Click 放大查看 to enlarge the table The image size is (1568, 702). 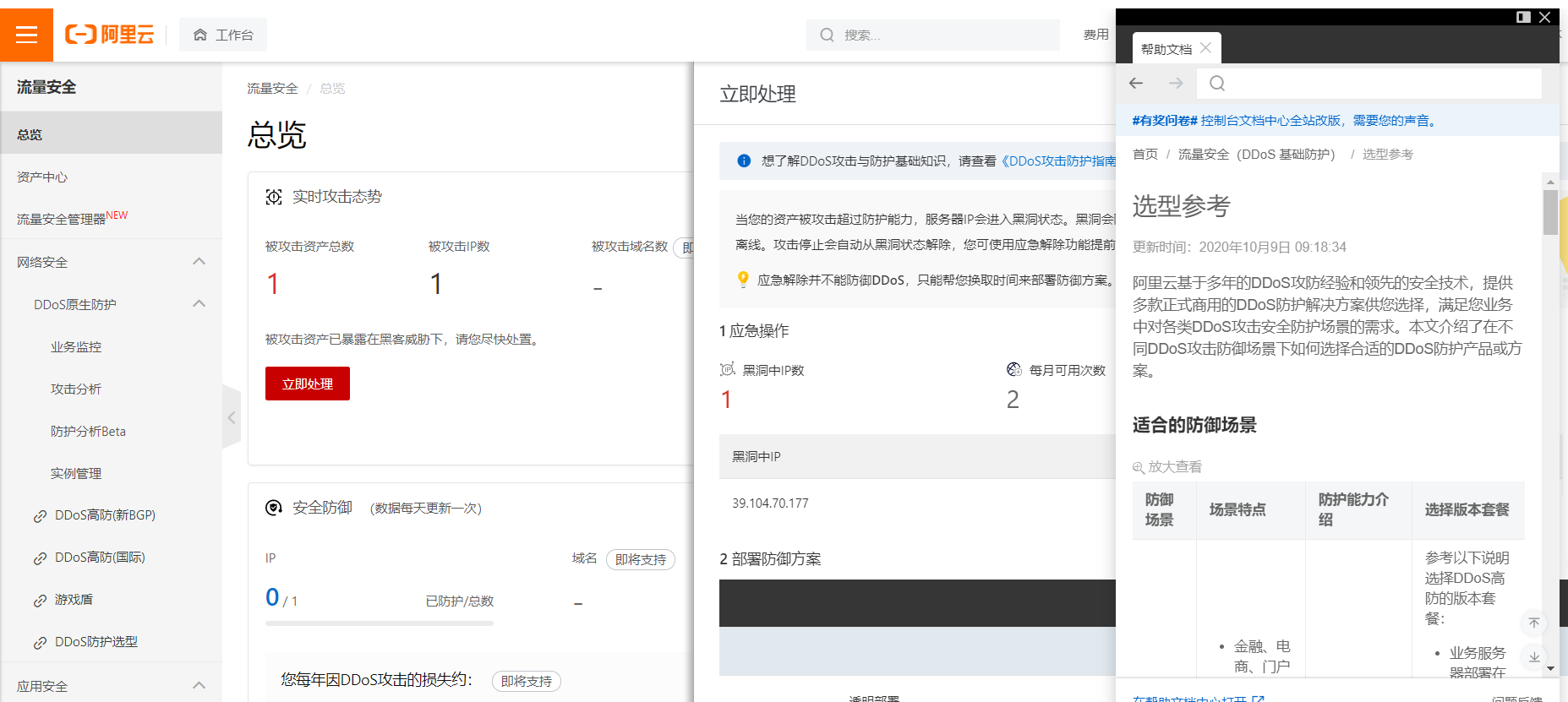point(1167,466)
